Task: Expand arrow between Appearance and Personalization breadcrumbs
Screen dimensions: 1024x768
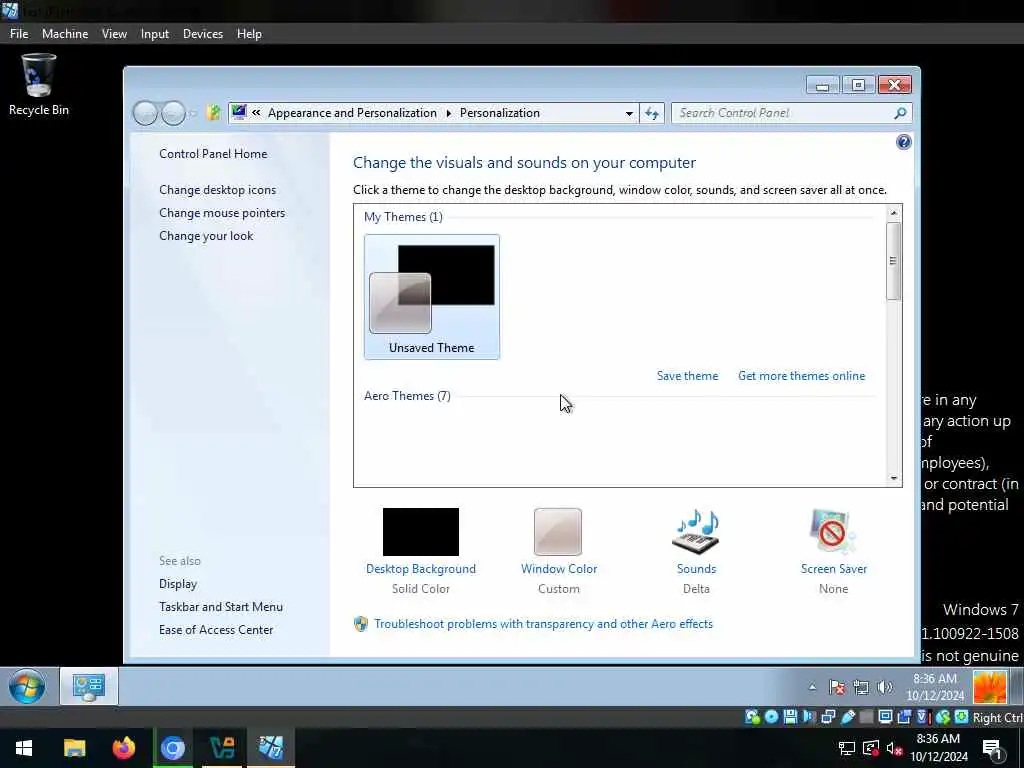Action: (x=449, y=113)
